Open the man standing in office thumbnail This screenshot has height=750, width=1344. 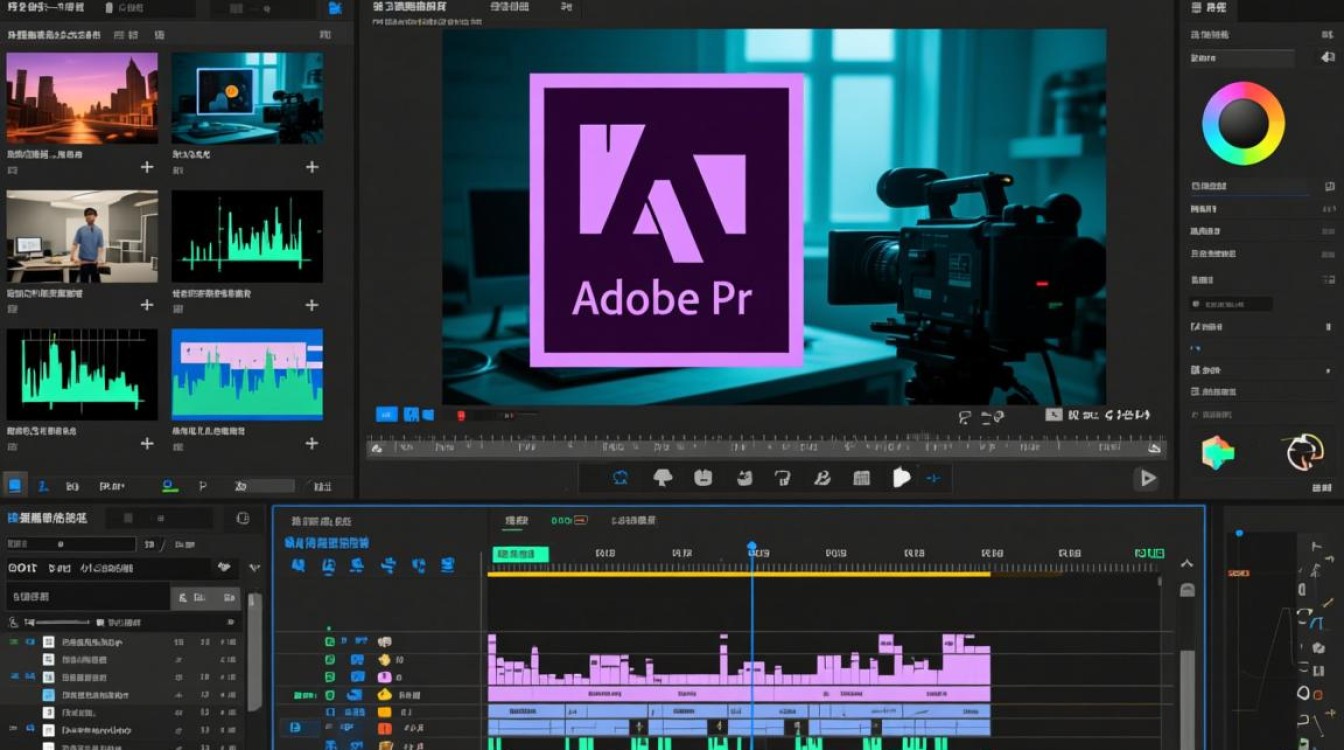(x=82, y=236)
